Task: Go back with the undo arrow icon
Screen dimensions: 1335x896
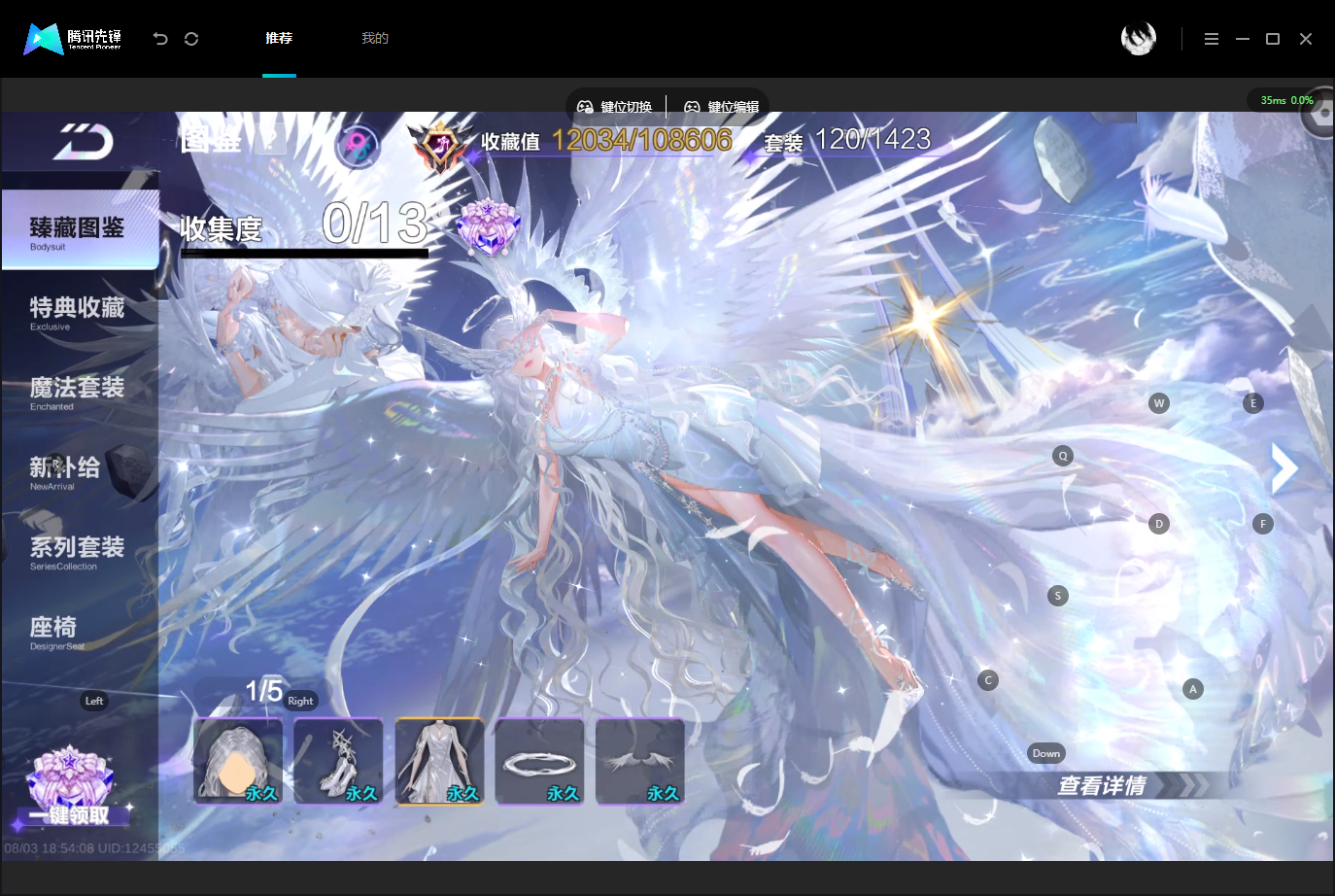Action: coord(160,39)
